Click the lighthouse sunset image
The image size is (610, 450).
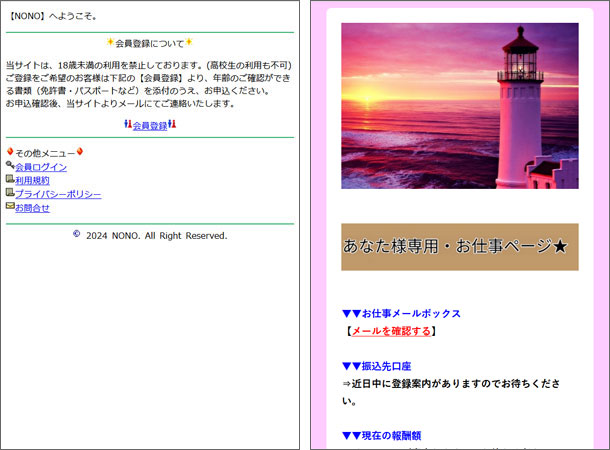(459, 106)
